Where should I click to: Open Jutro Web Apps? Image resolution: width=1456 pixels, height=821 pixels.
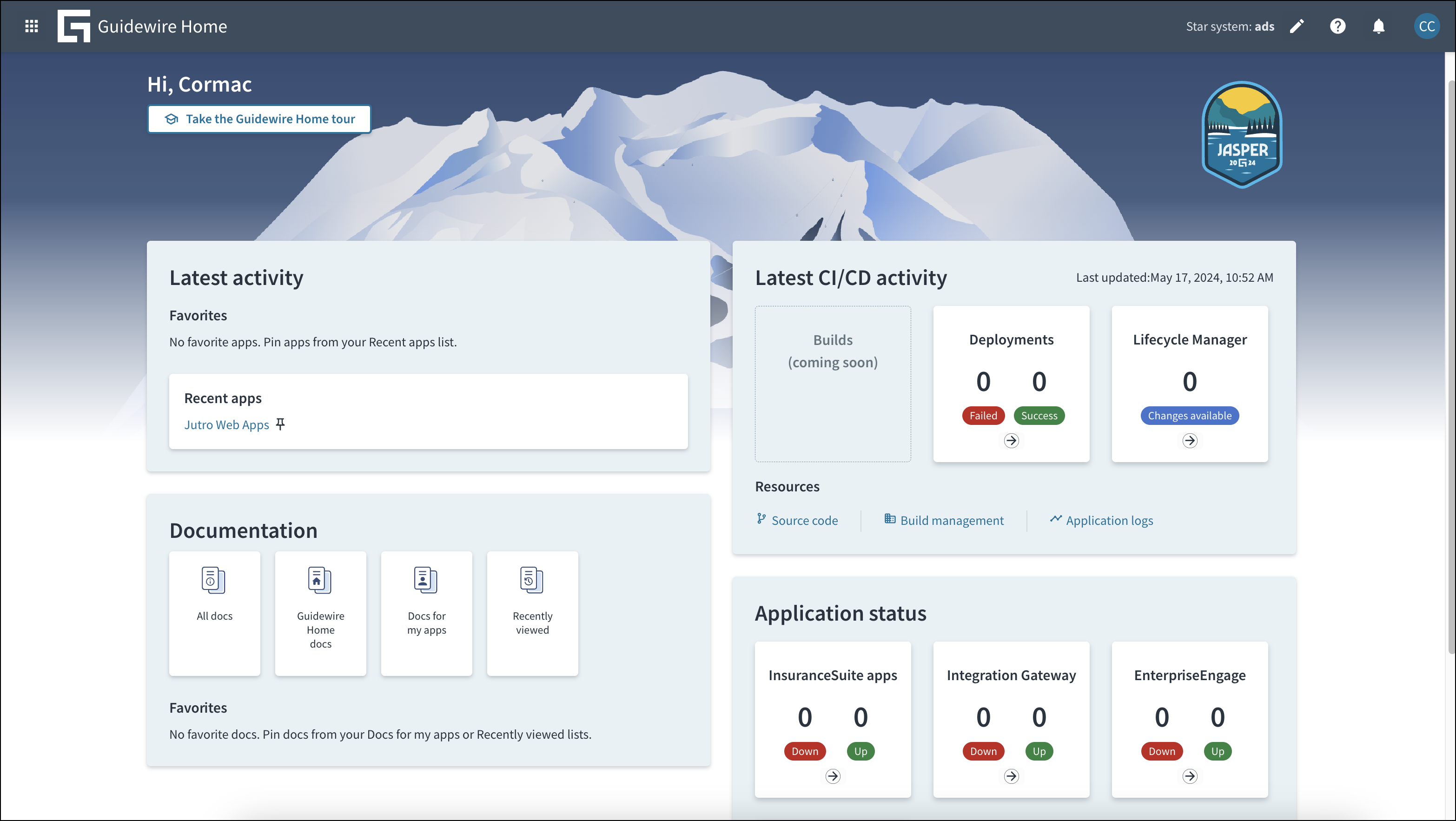tap(227, 424)
